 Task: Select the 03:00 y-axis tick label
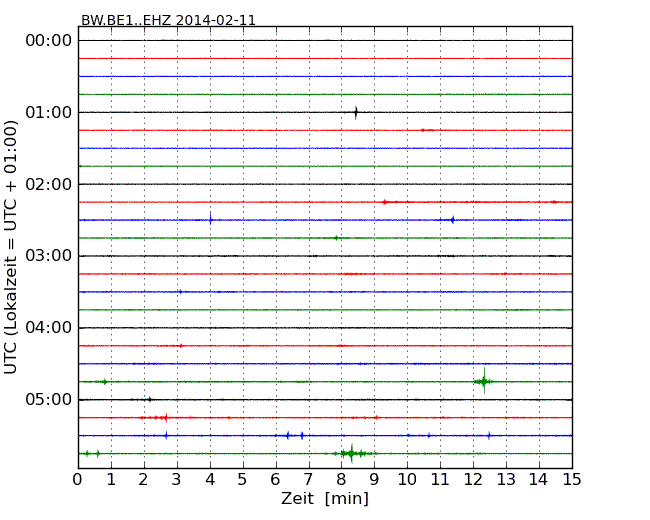[49, 256]
